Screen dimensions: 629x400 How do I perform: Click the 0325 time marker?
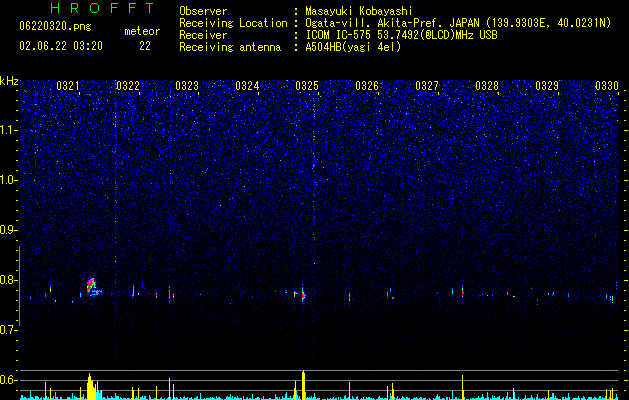(307, 86)
